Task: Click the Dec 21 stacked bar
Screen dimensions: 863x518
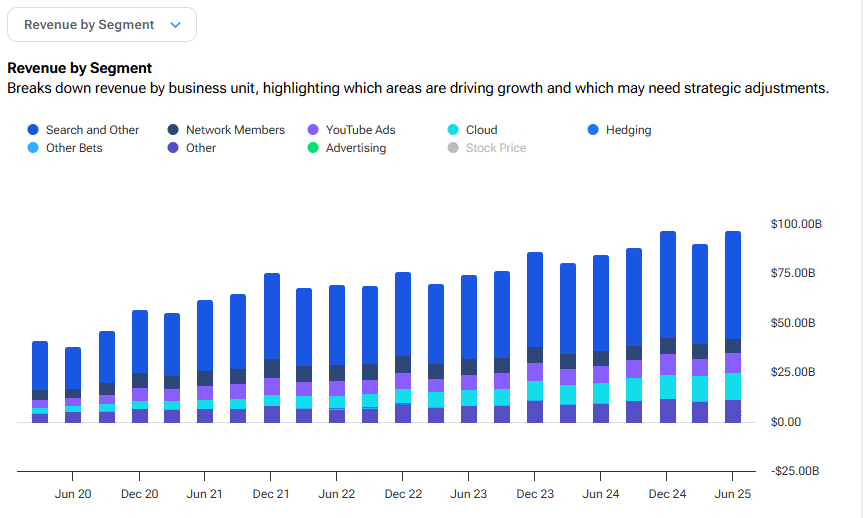Action: tap(271, 340)
